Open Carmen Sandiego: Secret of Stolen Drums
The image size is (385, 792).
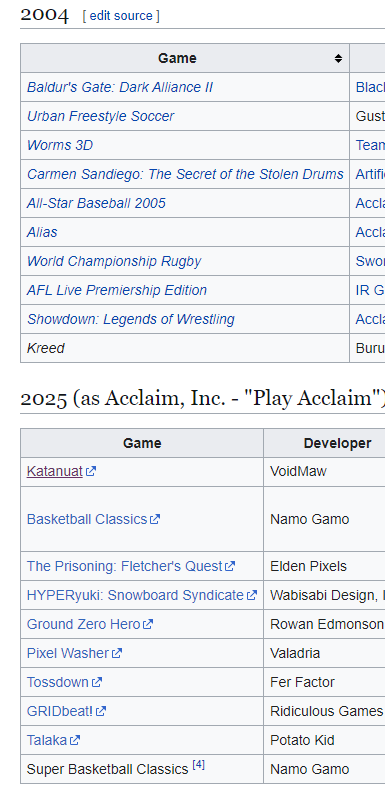click(x=185, y=174)
